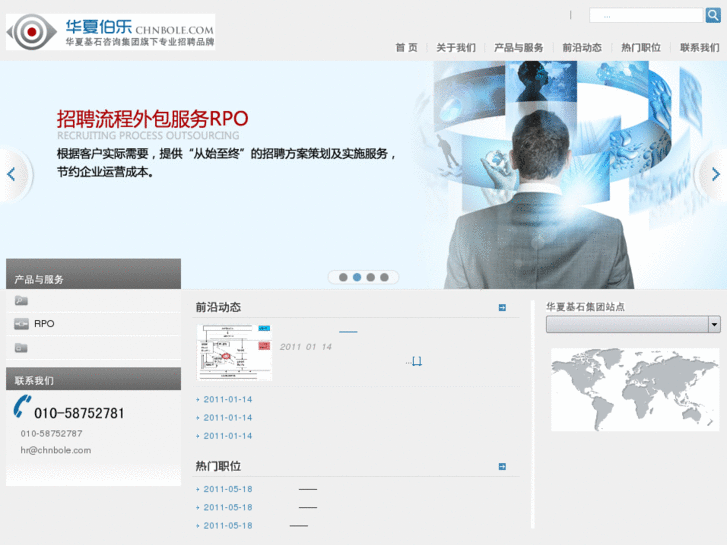Click the 热门职位 section heading
This screenshot has height=545, width=727.
click(218, 466)
